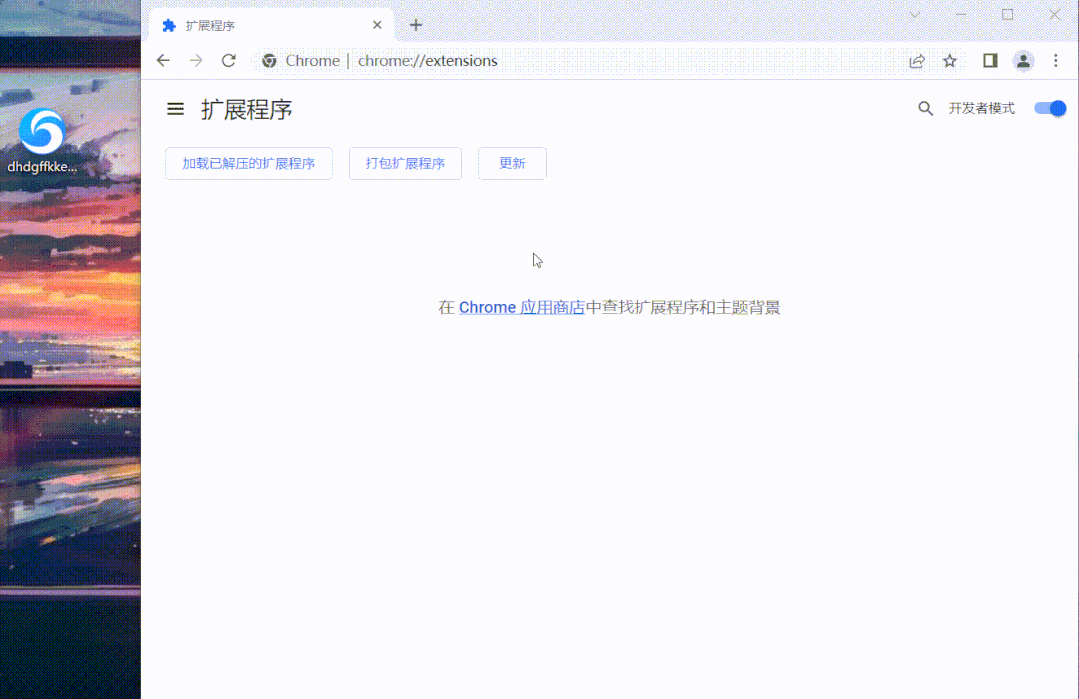Click the developer mode label text

pyautogui.click(x=981, y=108)
